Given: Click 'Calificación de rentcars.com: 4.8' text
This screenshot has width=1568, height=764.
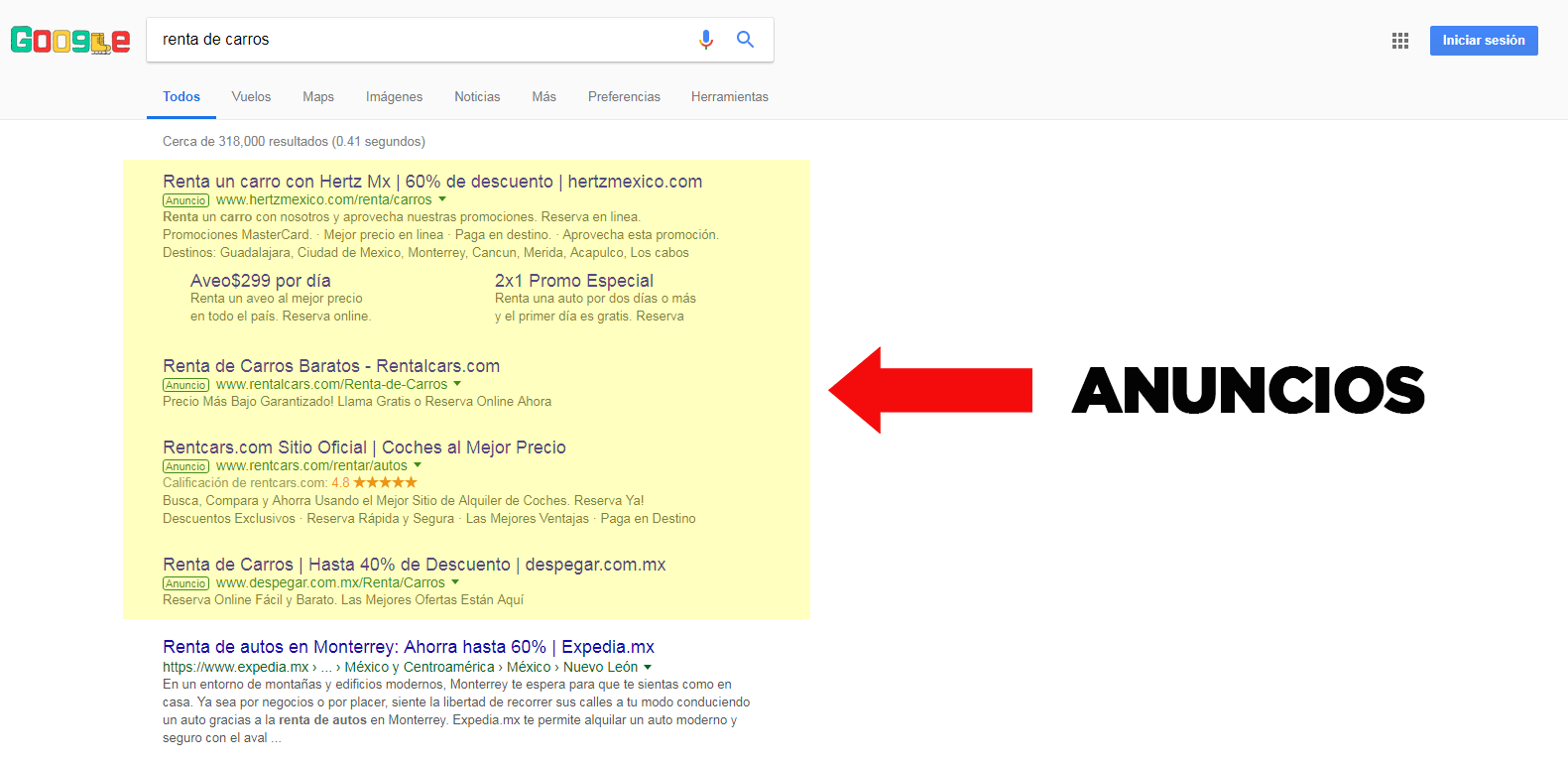Looking at the screenshot, I should point(256,483).
